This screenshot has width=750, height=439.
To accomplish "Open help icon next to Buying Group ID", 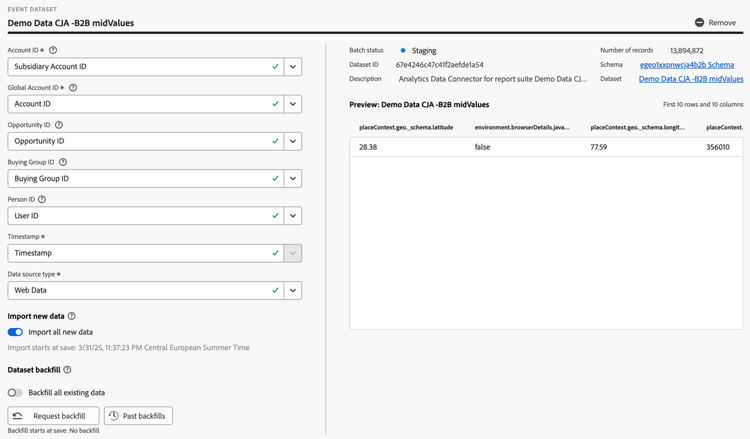I will [x=63, y=162].
